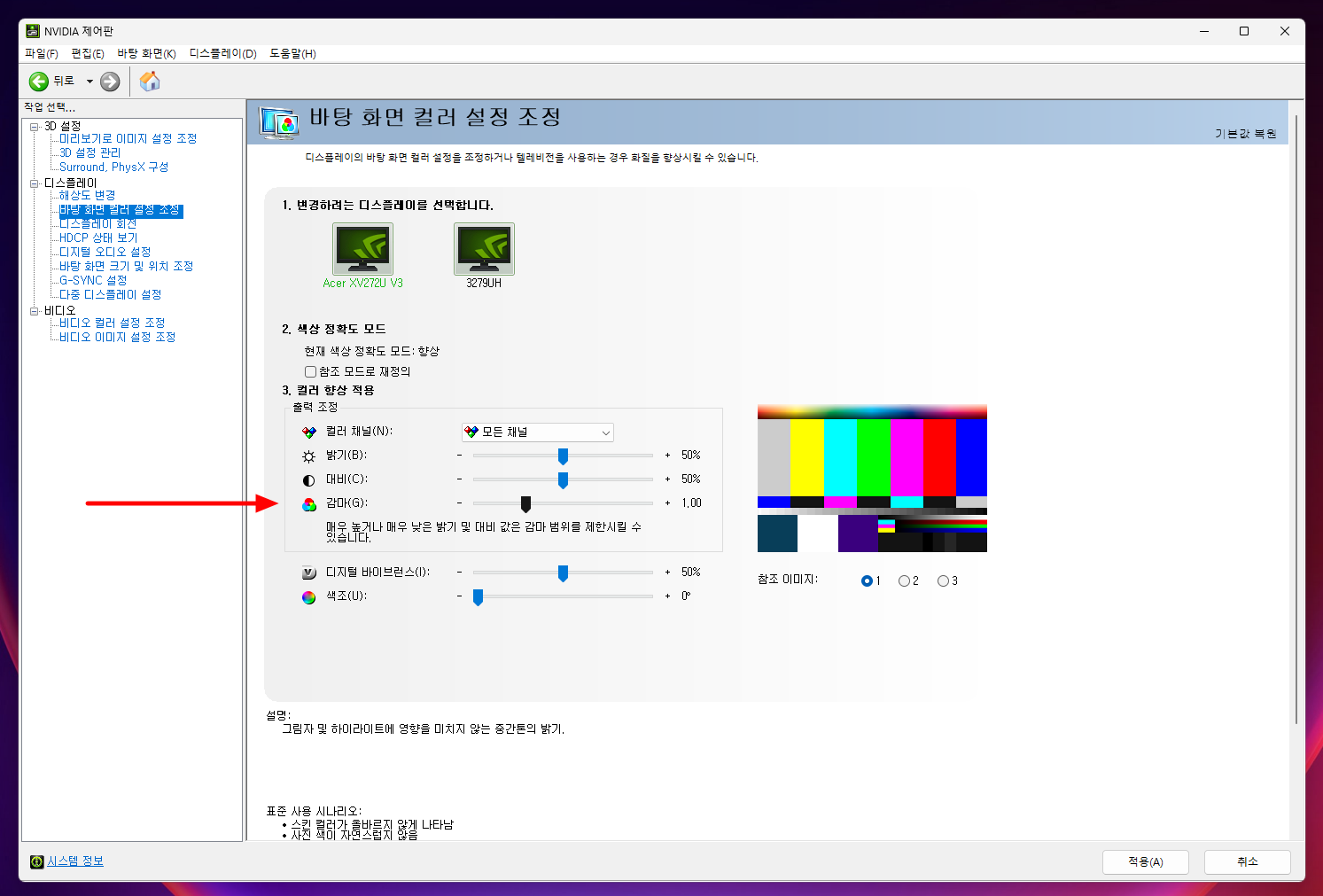Click the contrast slider handle
The height and width of the screenshot is (896, 1323).
point(563,480)
